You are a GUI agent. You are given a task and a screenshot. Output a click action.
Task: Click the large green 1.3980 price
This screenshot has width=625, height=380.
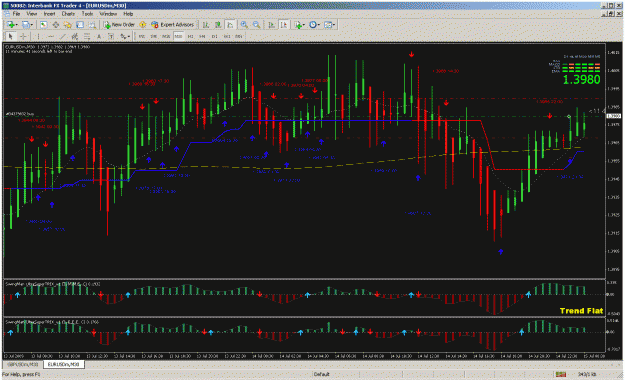click(x=582, y=80)
